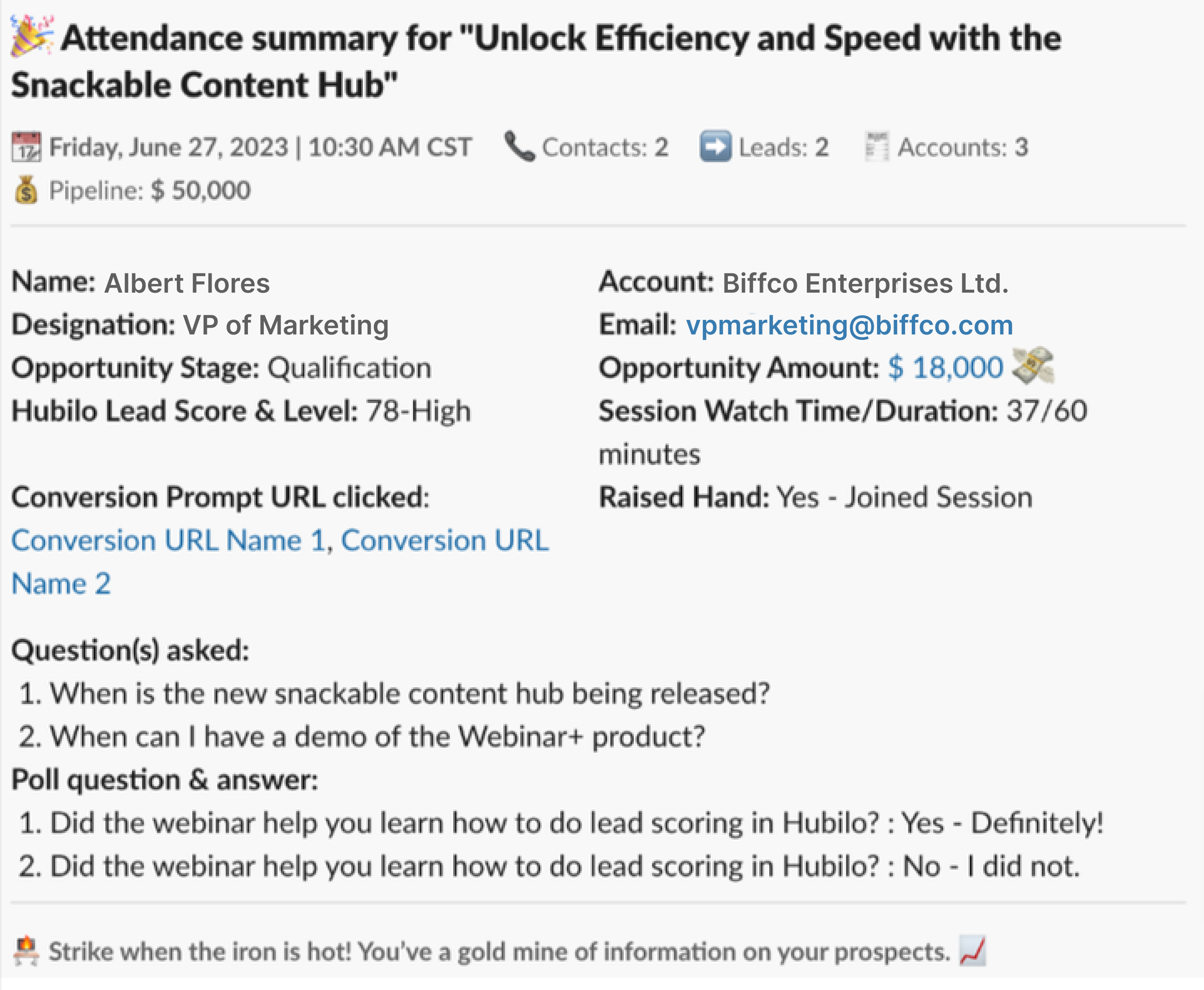
Task: Click the phone icon next to Contacts
Action: tap(520, 147)
